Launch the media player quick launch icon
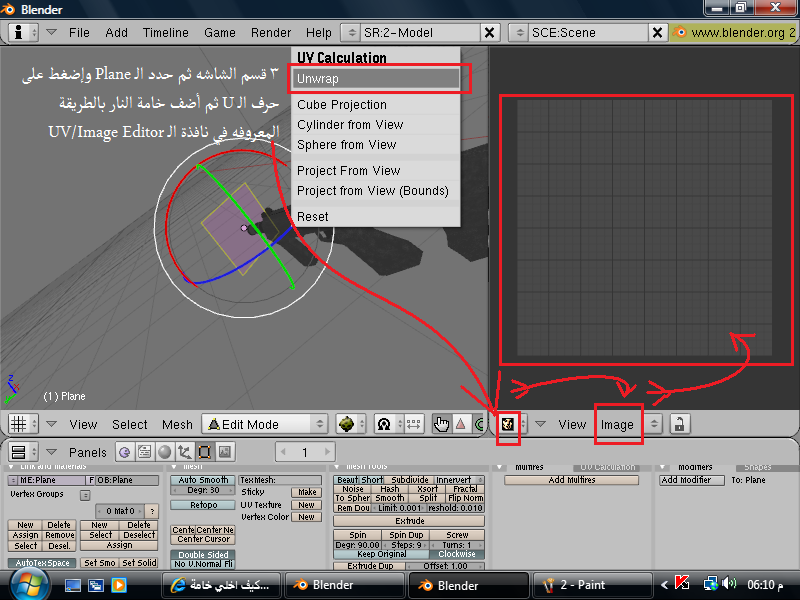 (119, 585)
